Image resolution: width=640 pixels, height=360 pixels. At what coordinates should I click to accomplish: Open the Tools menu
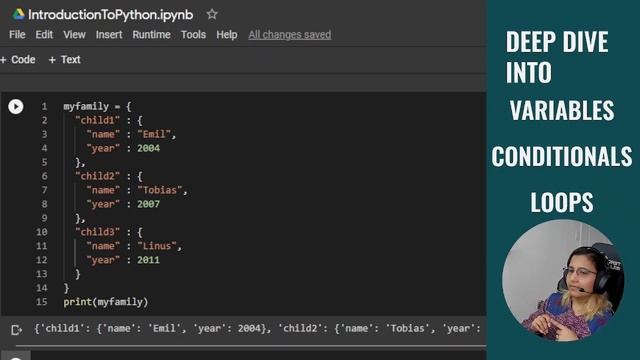point(193,35)
